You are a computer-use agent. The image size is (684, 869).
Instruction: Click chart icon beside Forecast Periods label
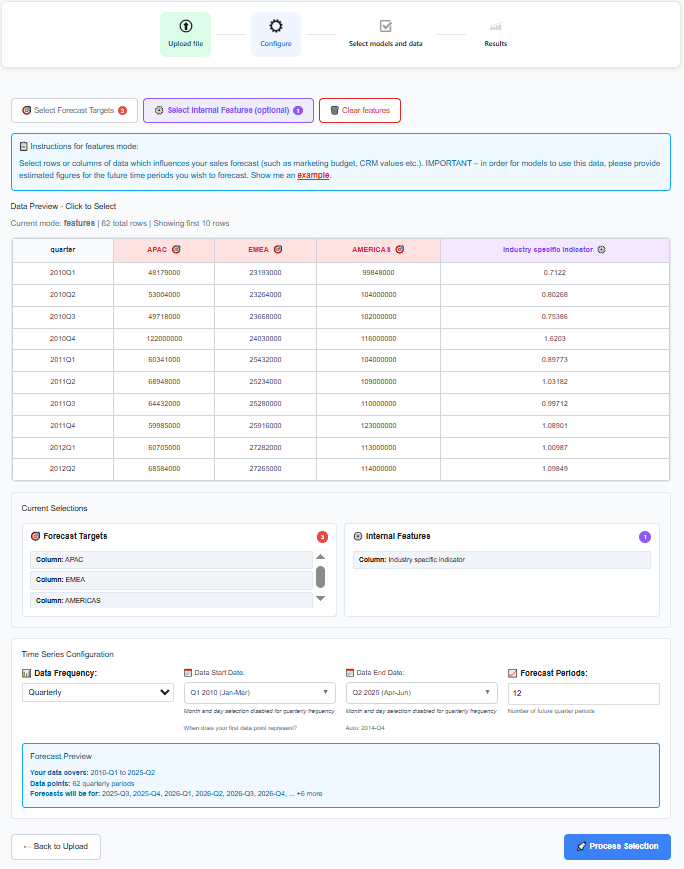tap(513, 673)
